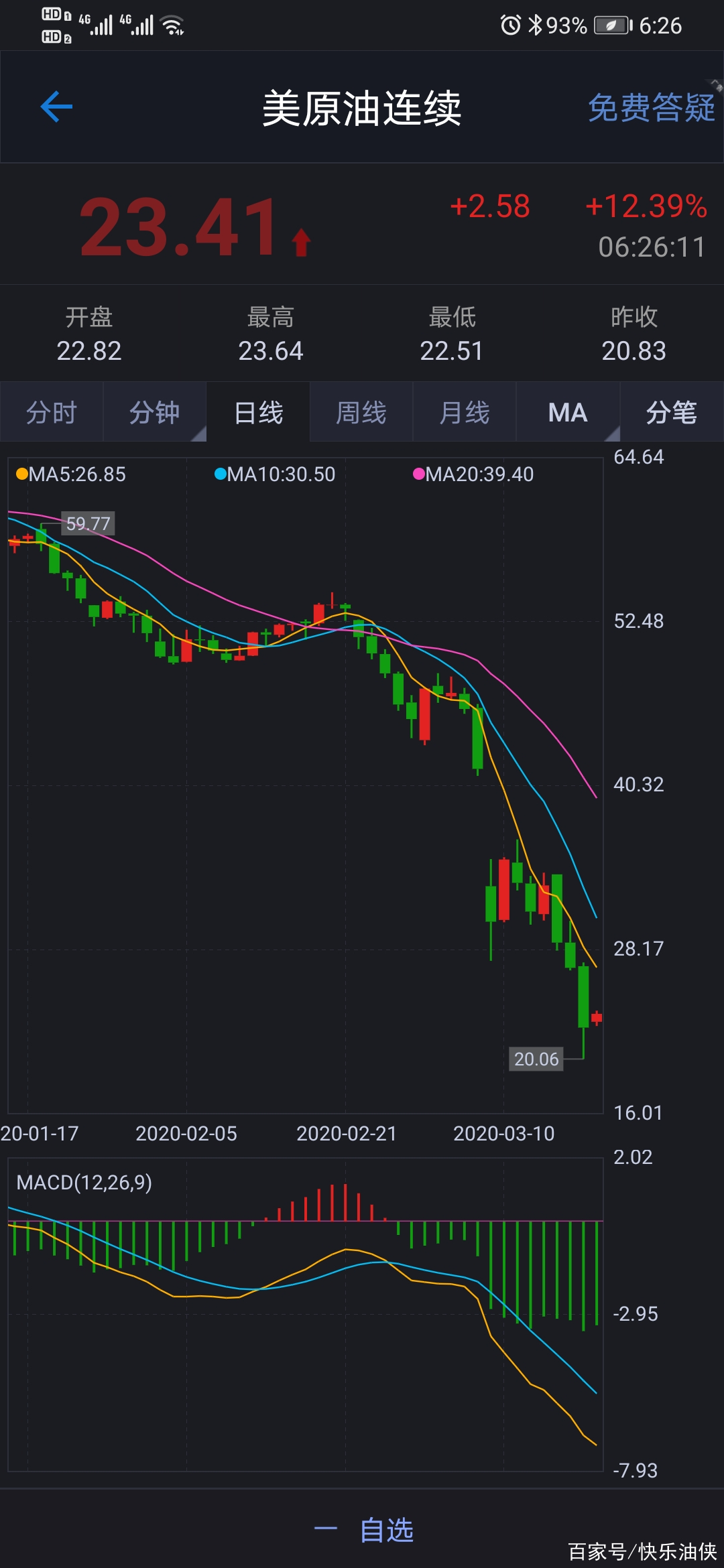Image resolution: width=724 pixels, height=1568 pixels.
Task: Tap the 开盘 22.82 value
Action: (89, 350)
